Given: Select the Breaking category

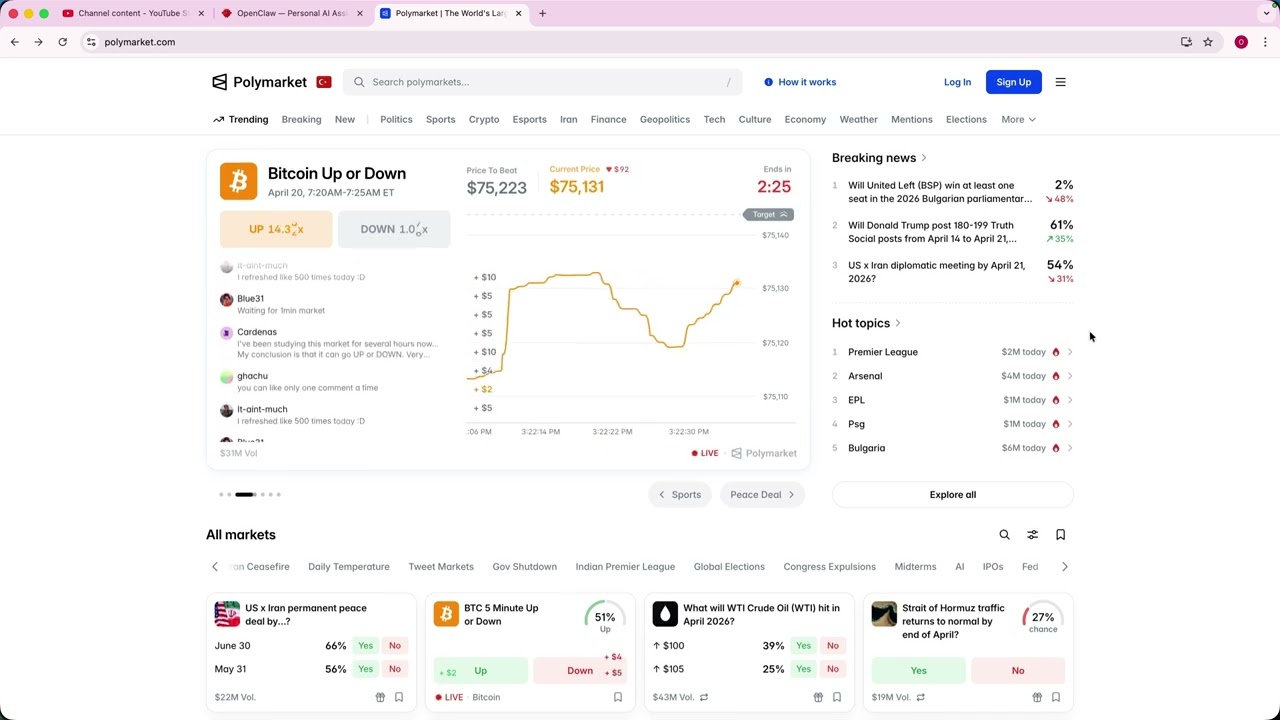Looking at the screenshot, I should coord(301,119).
